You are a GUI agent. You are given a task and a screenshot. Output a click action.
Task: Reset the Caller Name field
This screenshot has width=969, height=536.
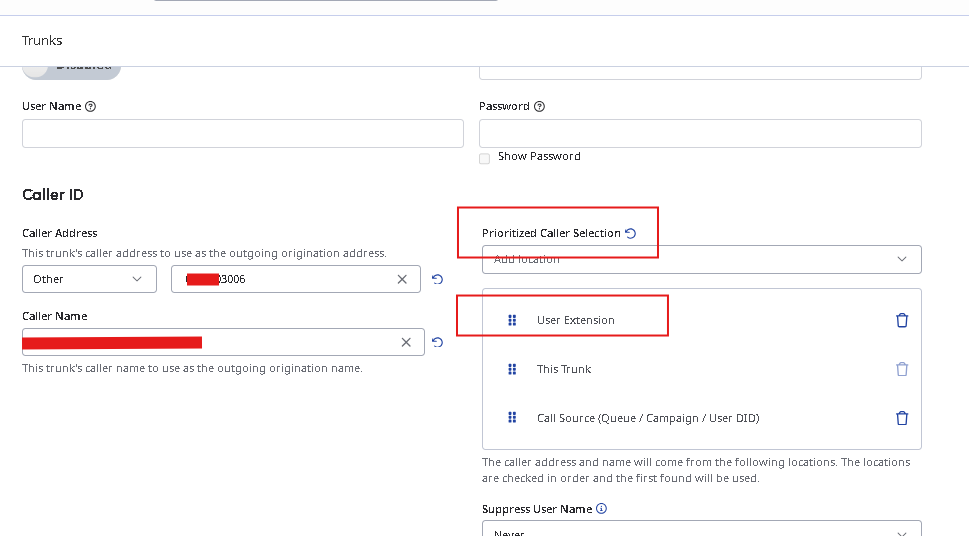437,342
